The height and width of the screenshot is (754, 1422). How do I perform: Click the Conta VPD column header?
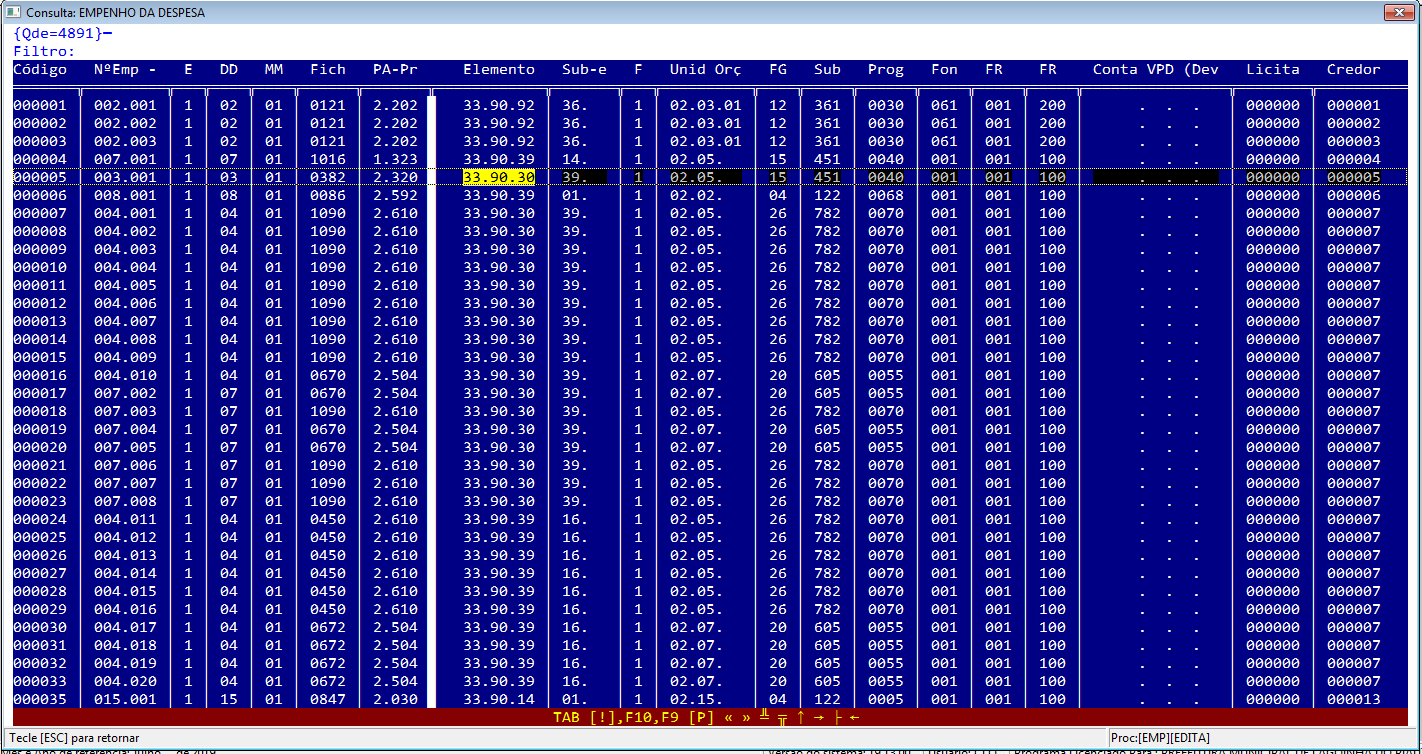pos(1156,70)
